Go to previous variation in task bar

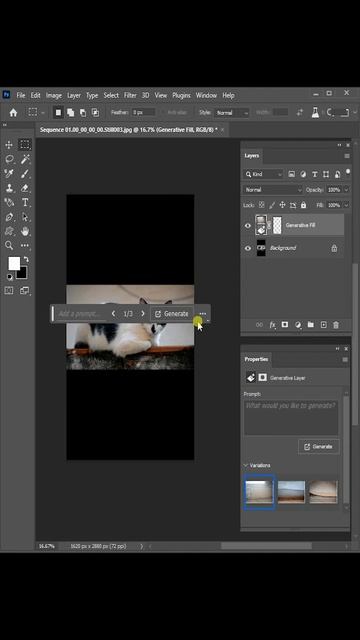(x=113, y=313)
